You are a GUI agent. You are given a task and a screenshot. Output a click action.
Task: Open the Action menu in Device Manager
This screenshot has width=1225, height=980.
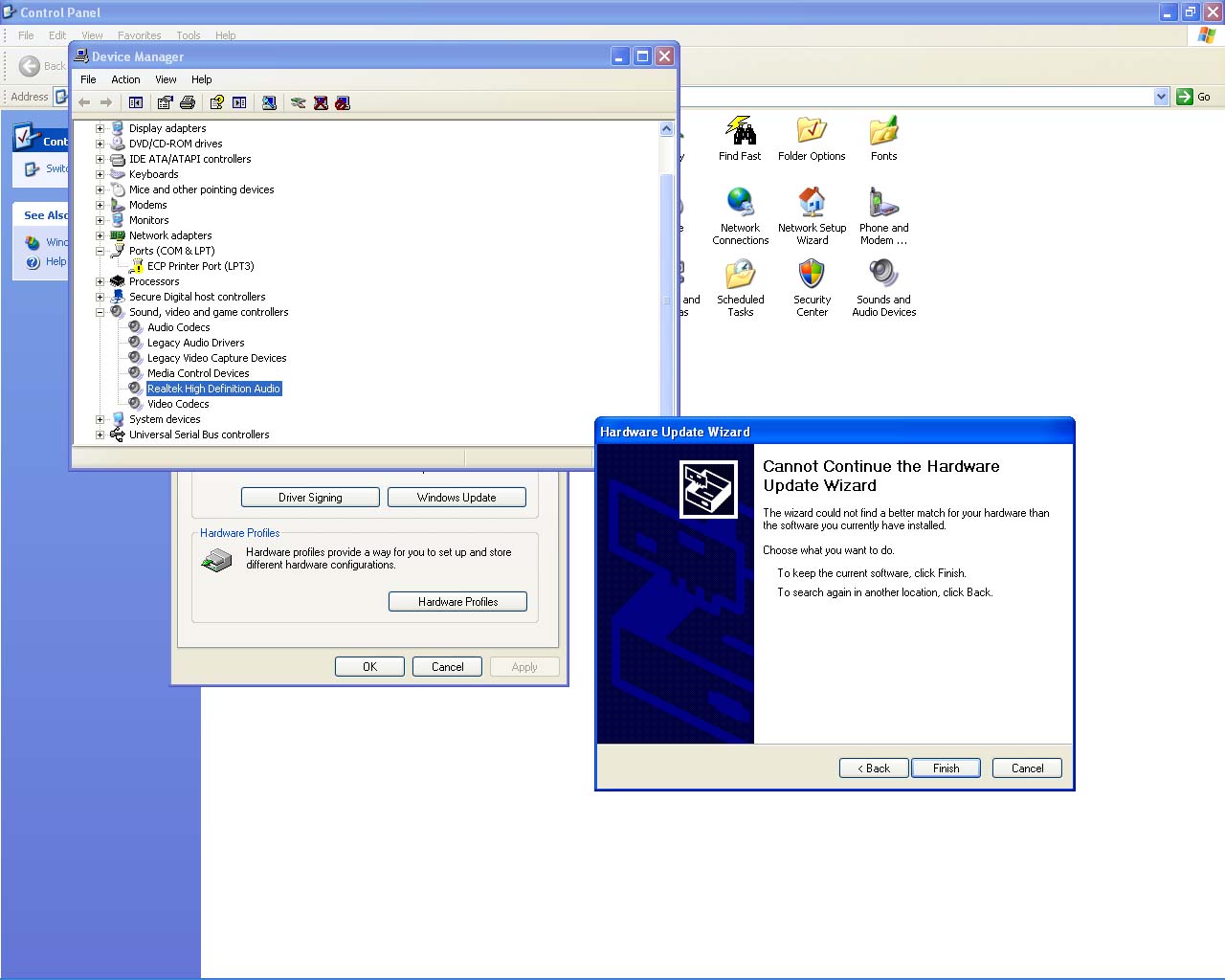point(125,79)
